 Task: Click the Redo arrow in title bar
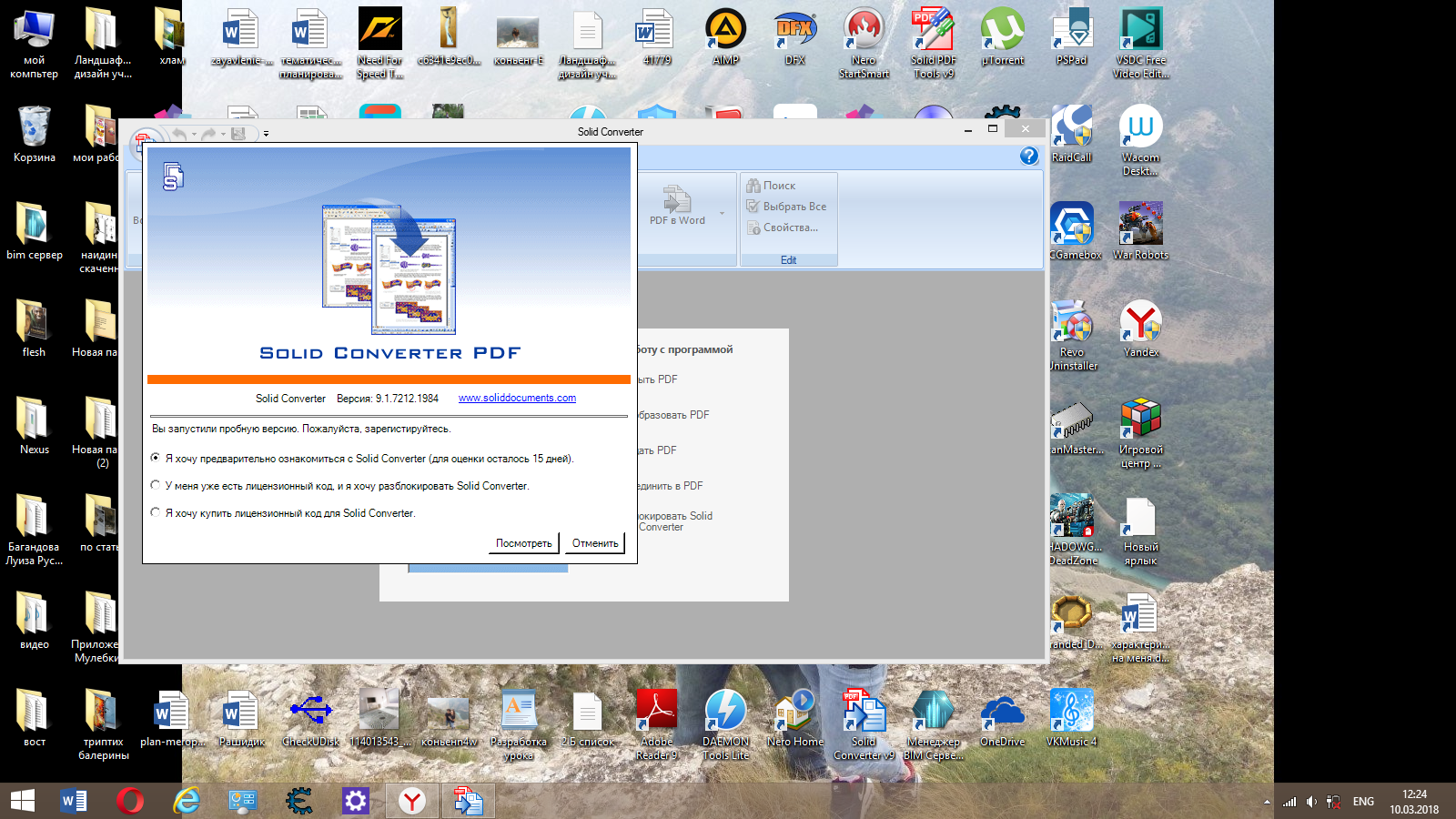pyautogui.click(x=208, y=134)
